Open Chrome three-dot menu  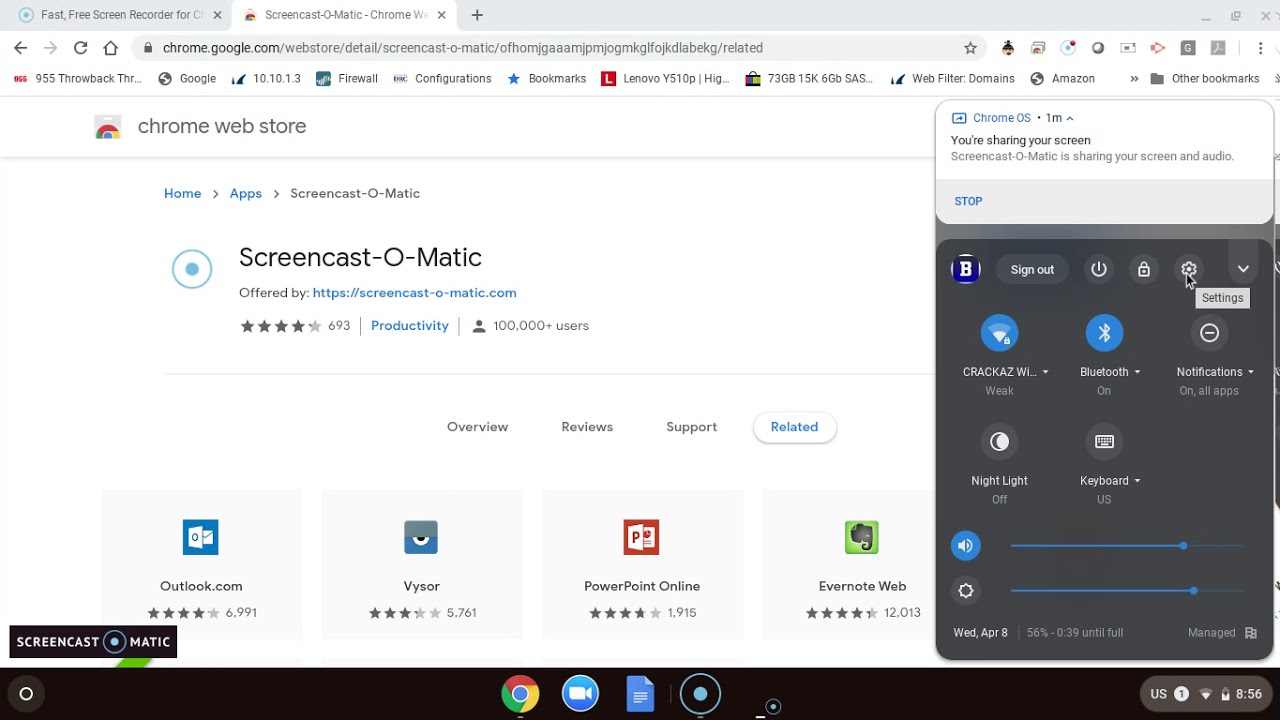pyautogui.click(x=1261, y=48)
